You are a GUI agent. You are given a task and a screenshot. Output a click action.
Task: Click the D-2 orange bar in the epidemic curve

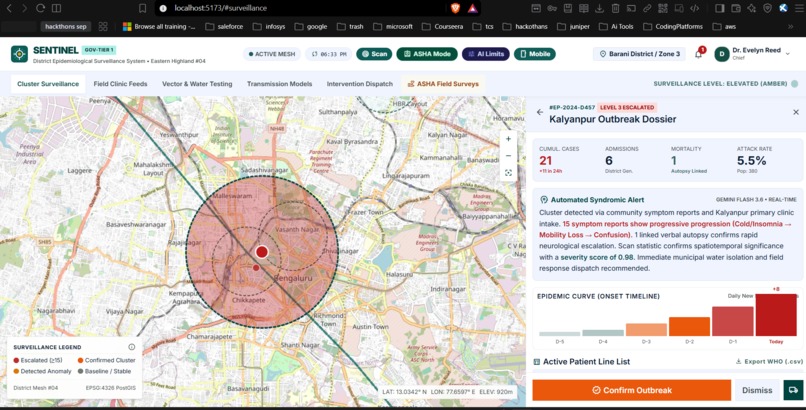(x=689, y=327)
